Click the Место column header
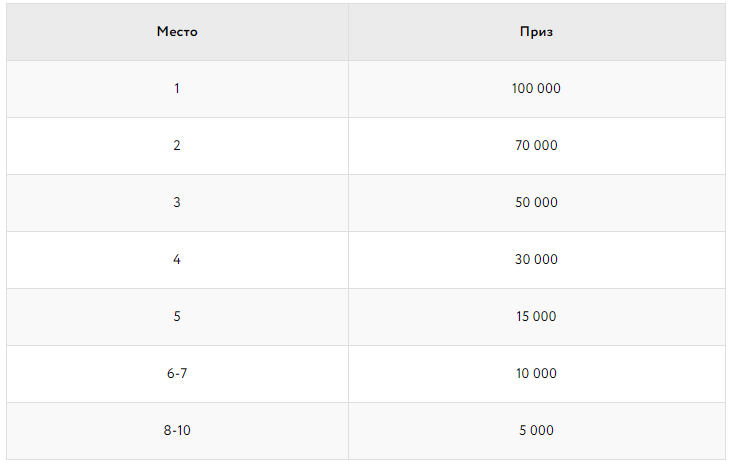The image size is (737, 467). [177, 32]
